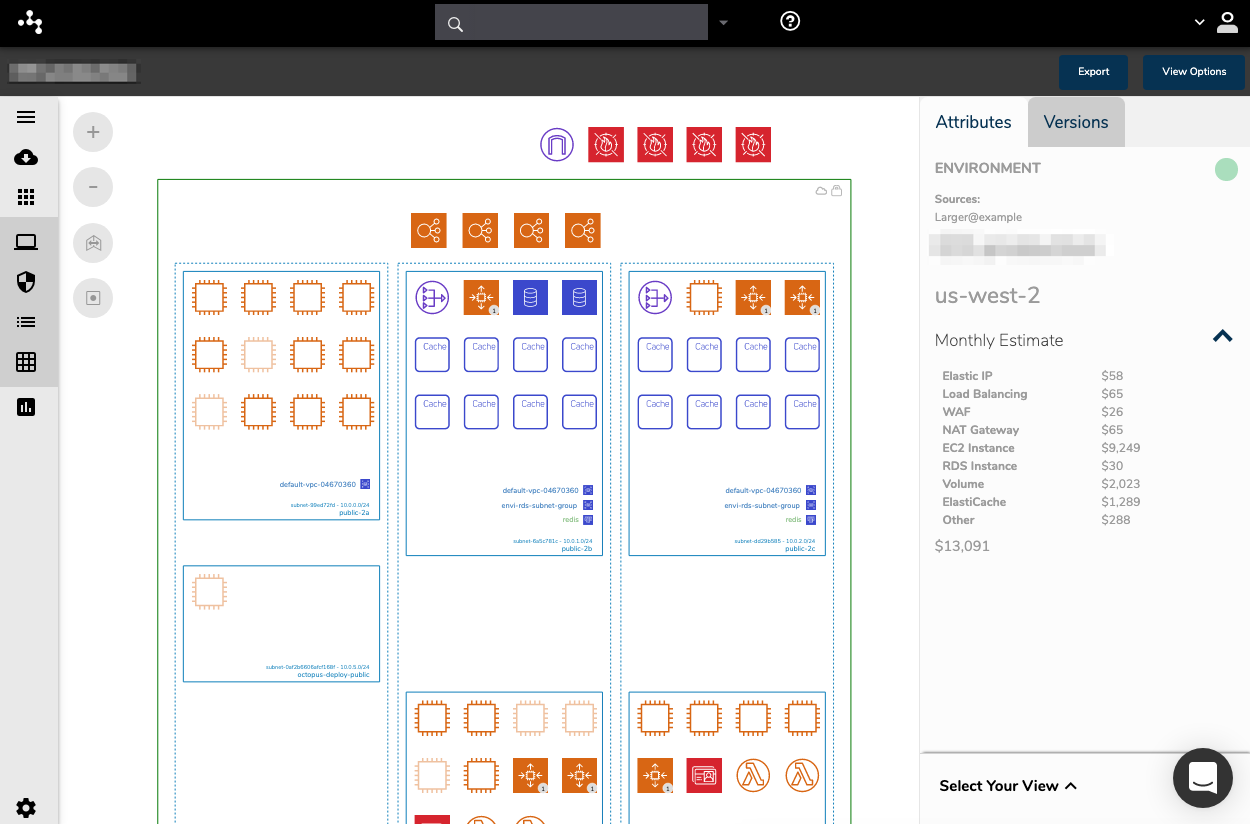Open the chat support bubble
1250x824 pixels.
[x=1202, y=777]
